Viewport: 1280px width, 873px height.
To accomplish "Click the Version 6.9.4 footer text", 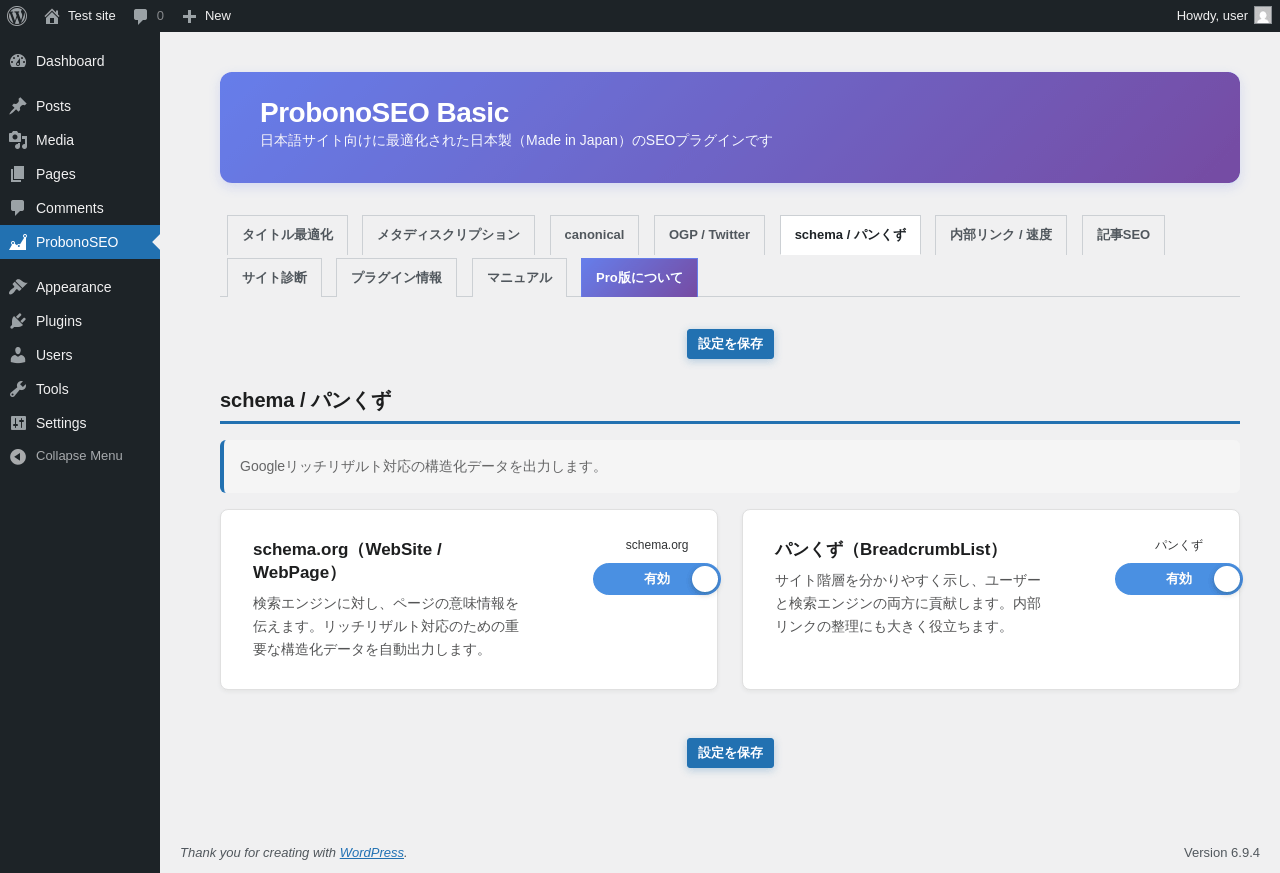I will coord(1222,853).
